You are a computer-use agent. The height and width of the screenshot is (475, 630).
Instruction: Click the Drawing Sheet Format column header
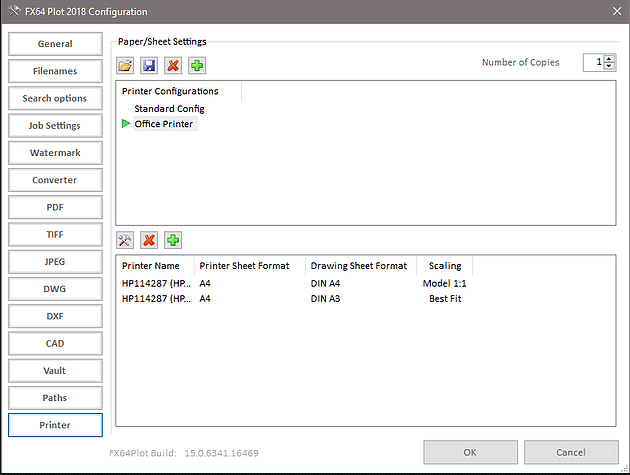pos(361,266)
